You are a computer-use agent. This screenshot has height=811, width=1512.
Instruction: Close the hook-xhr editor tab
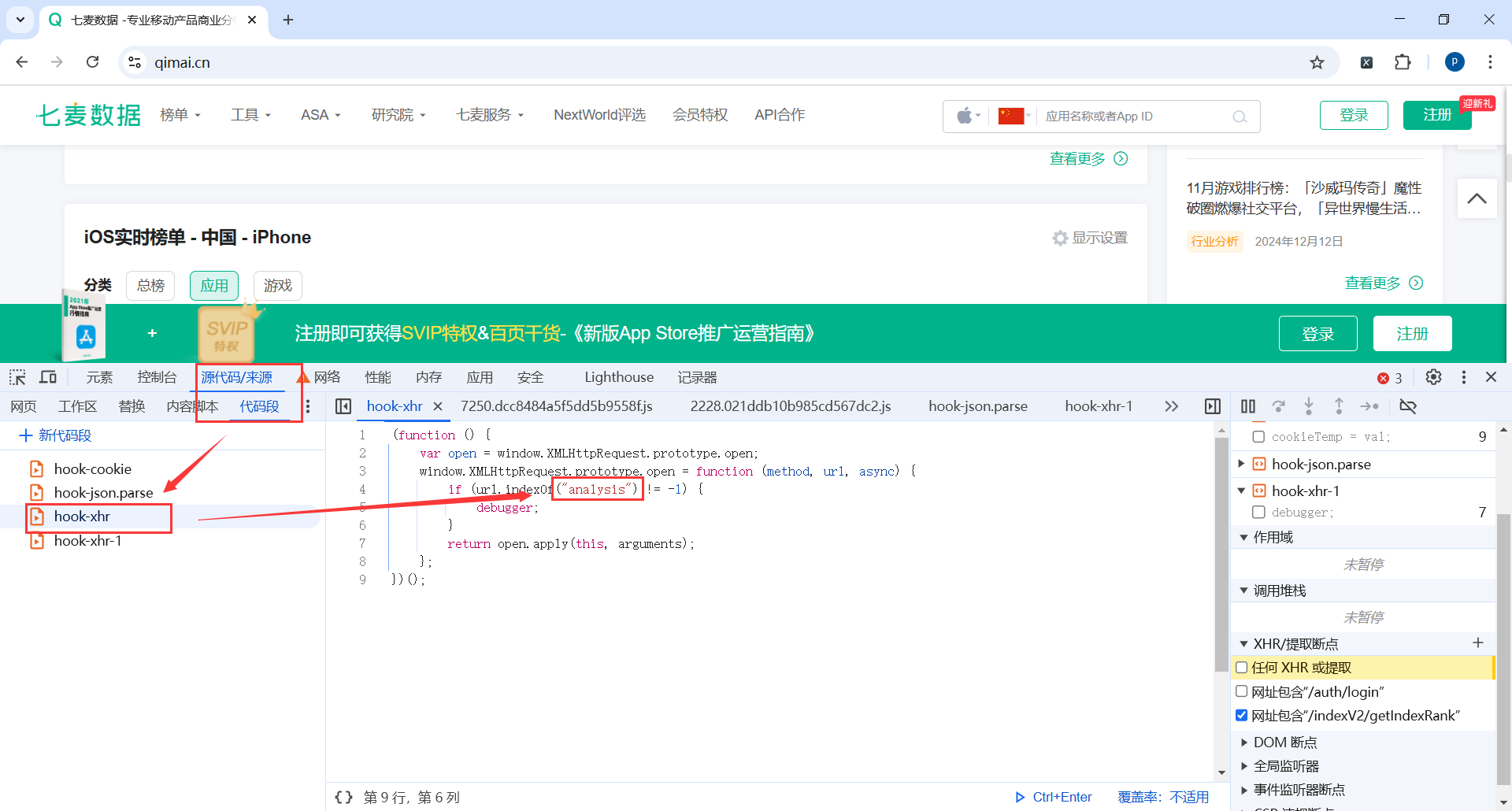pos(438,406)
